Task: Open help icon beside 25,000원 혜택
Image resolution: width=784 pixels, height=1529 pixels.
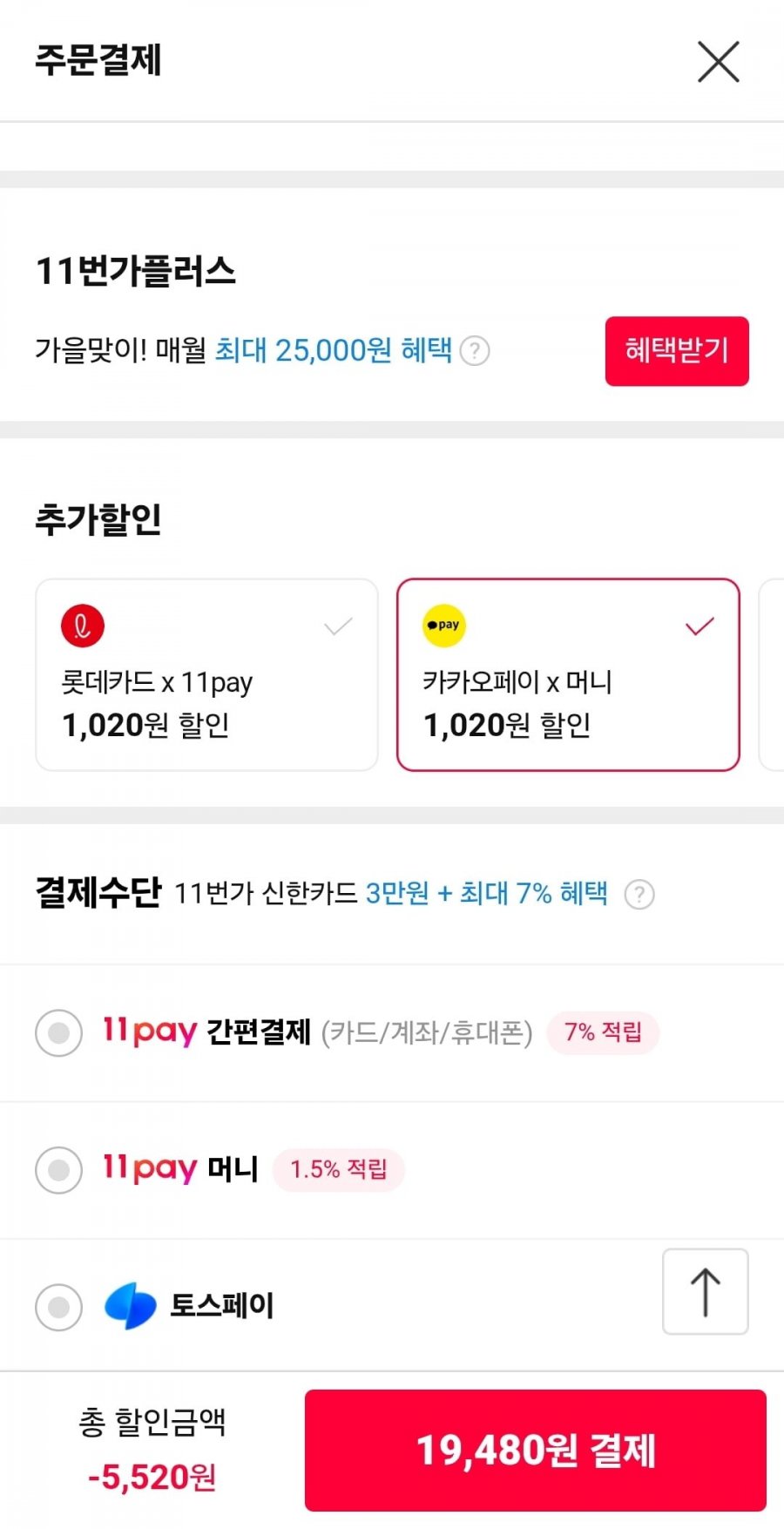Action: point(475,351)
